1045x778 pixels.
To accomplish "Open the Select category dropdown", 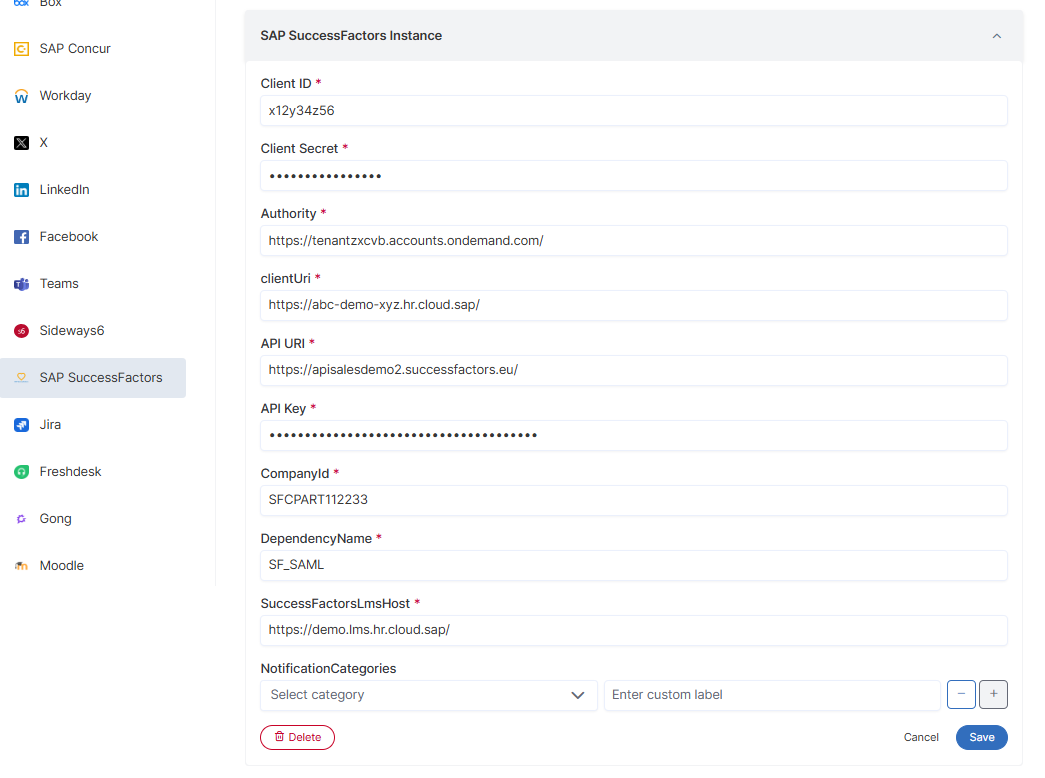I will 429,695.
